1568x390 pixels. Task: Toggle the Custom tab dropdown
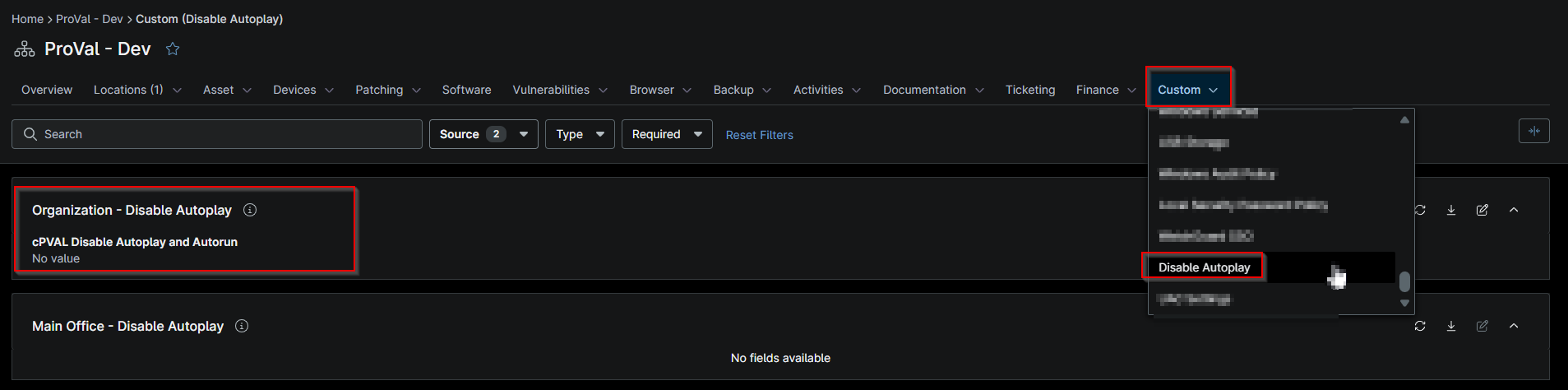tap(1188, 90)
